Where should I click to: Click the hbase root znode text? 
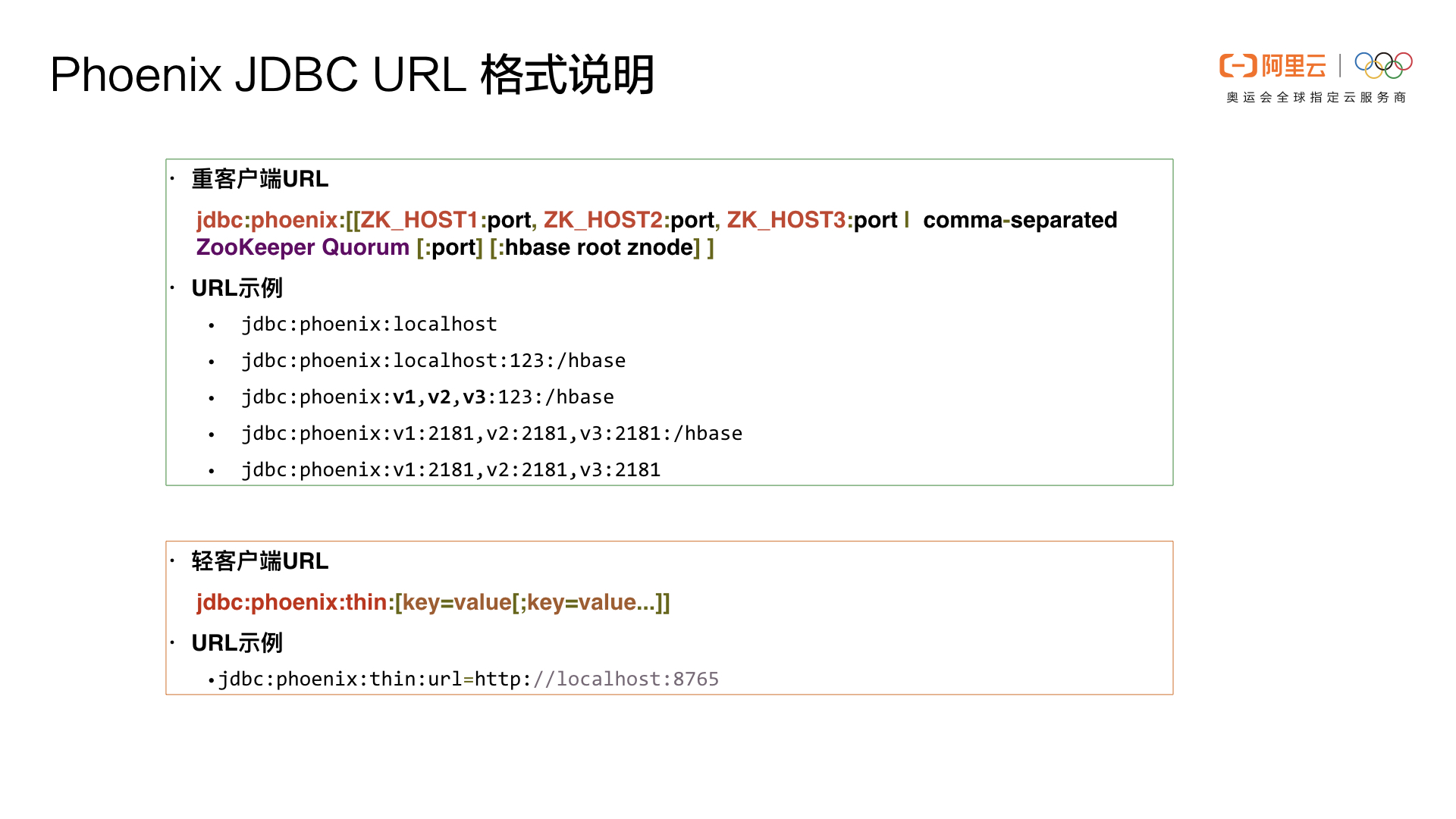(599, 247)
